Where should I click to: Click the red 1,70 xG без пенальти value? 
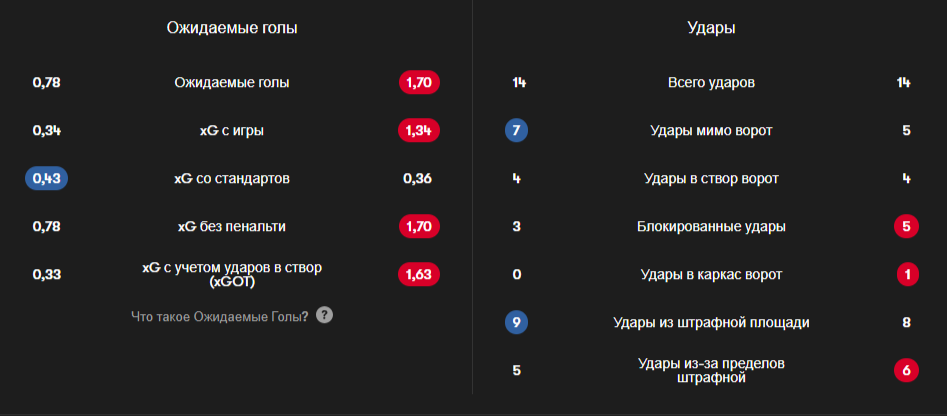[419, 226]
